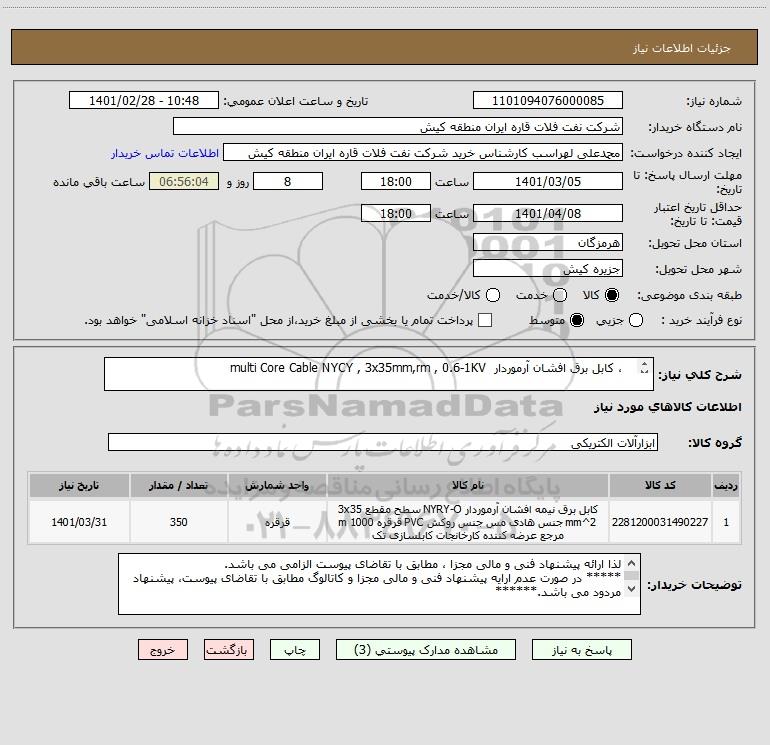The width and height of the screenshot is (770, 745).
Task: Select product code 2281200031490227 cell
Action: pyautogui.click(x=660, y=522)
